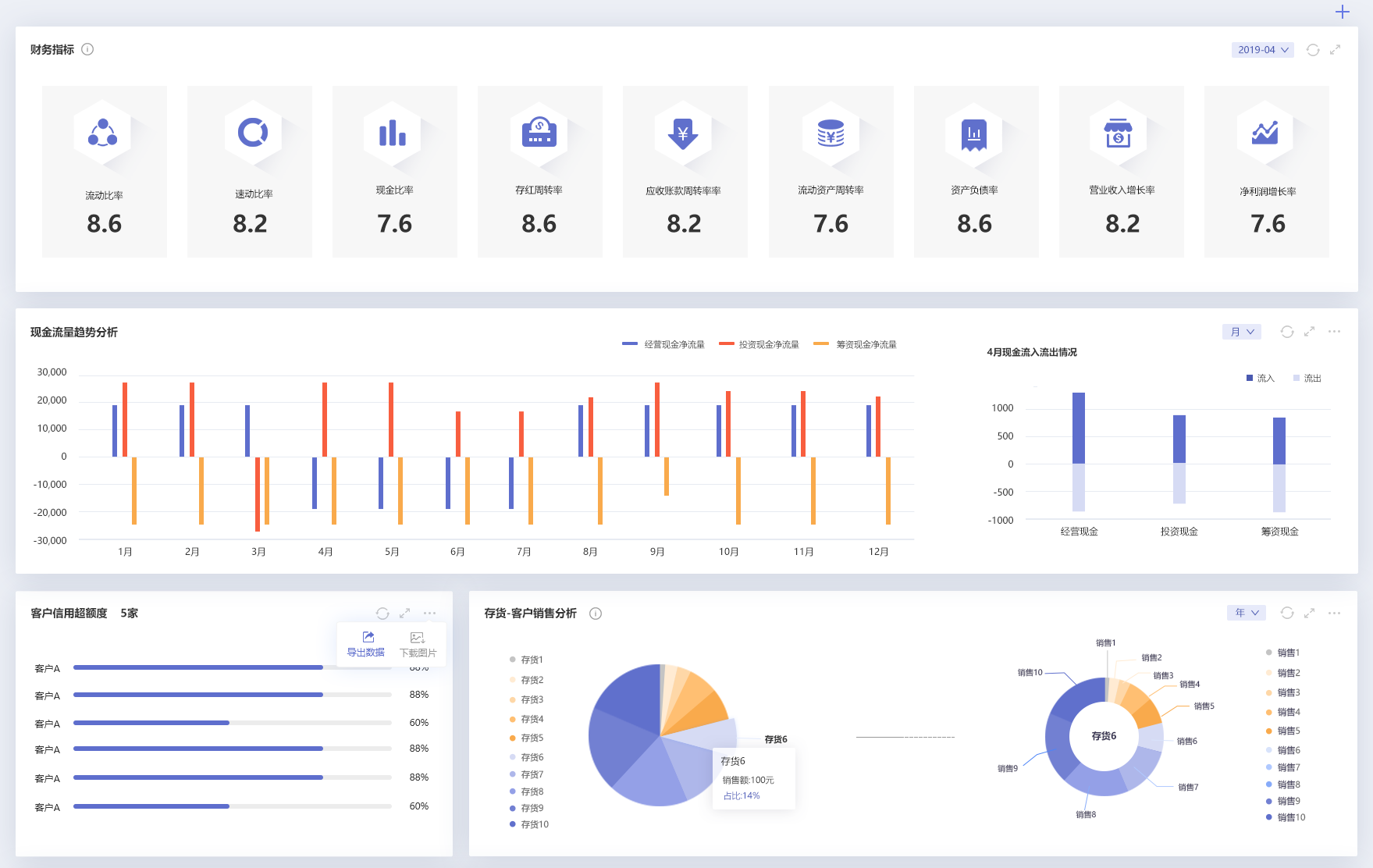Hide the 流出 series in legend
The width and height of the screenshot is (1373, 868).
coord(1307,379)
